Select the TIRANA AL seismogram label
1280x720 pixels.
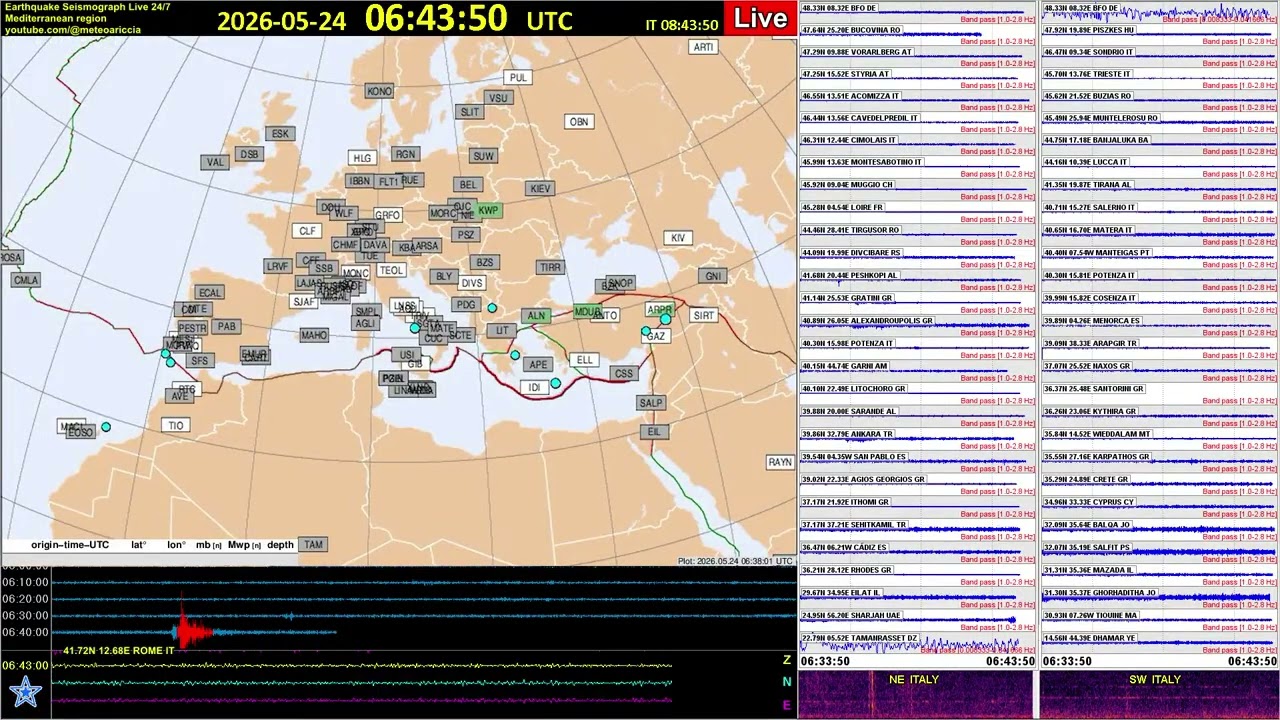click(x=1087, y=185)
